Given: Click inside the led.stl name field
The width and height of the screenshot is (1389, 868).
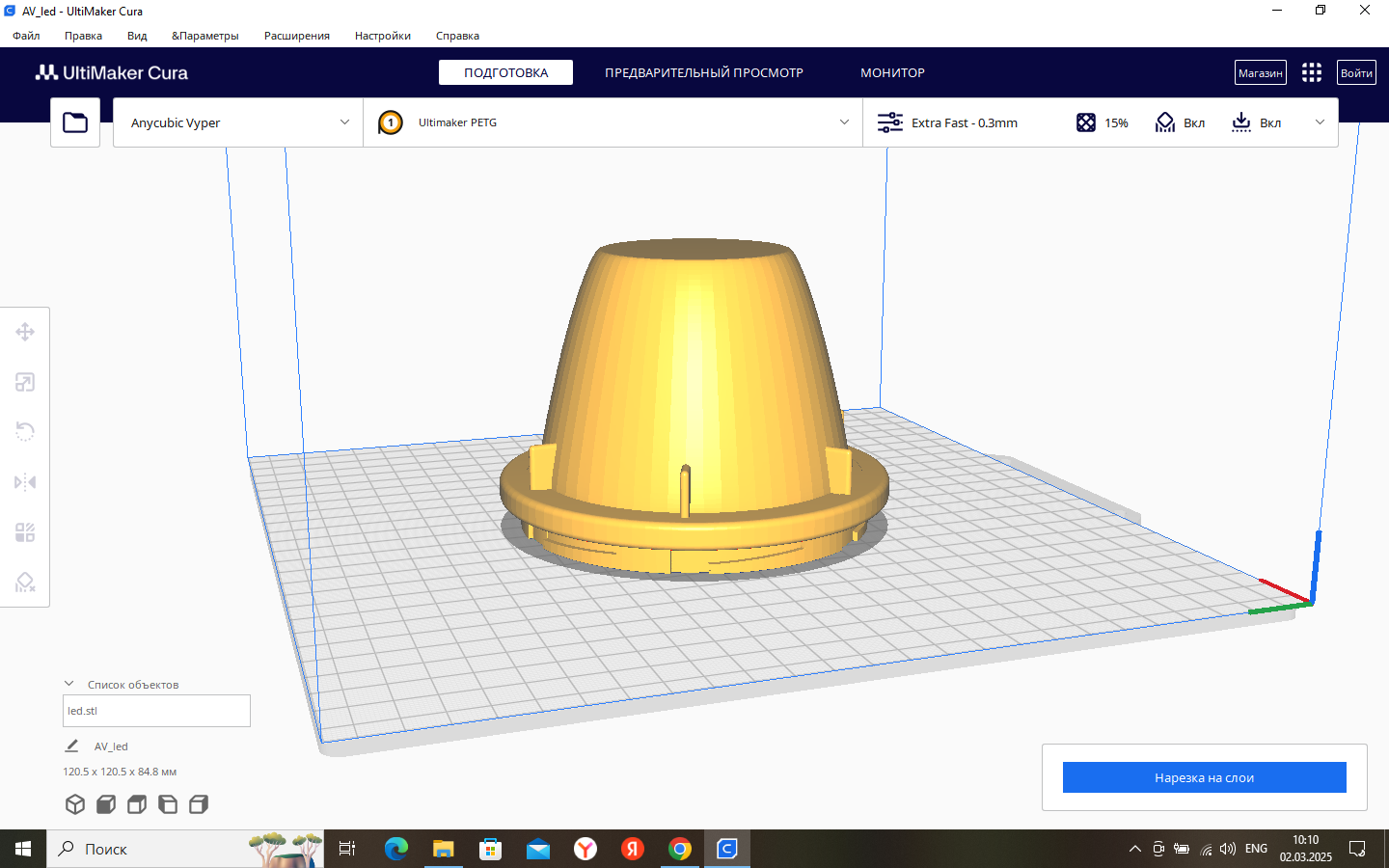Looking at the screenshot, I should click(156, 711).
